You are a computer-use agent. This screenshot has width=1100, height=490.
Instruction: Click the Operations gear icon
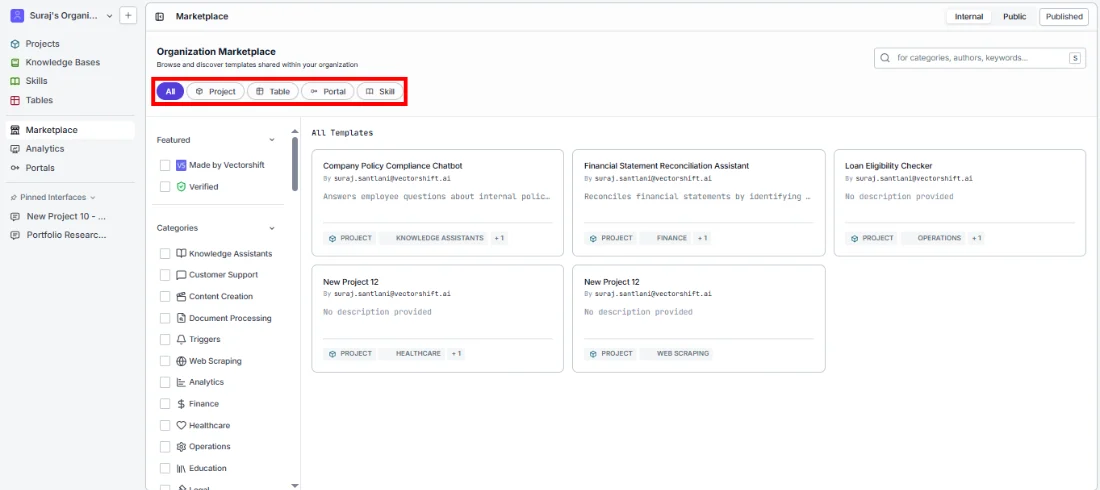[181, 446]
